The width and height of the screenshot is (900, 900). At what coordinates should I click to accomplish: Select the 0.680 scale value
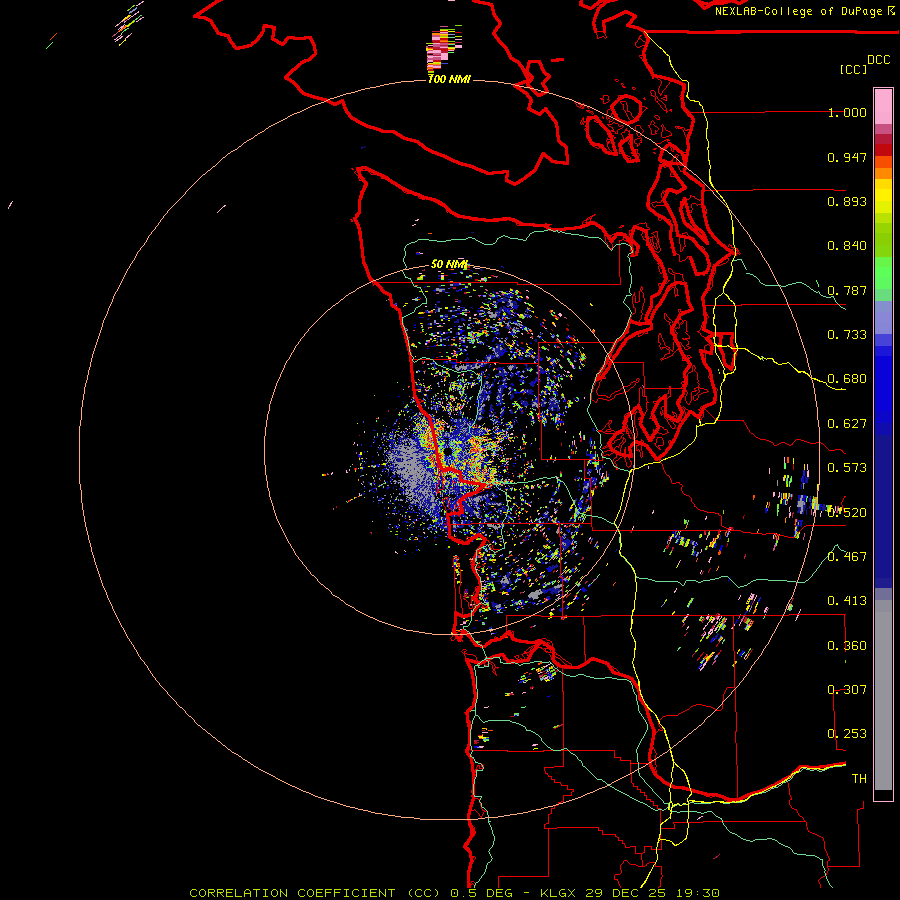[847, 379]
